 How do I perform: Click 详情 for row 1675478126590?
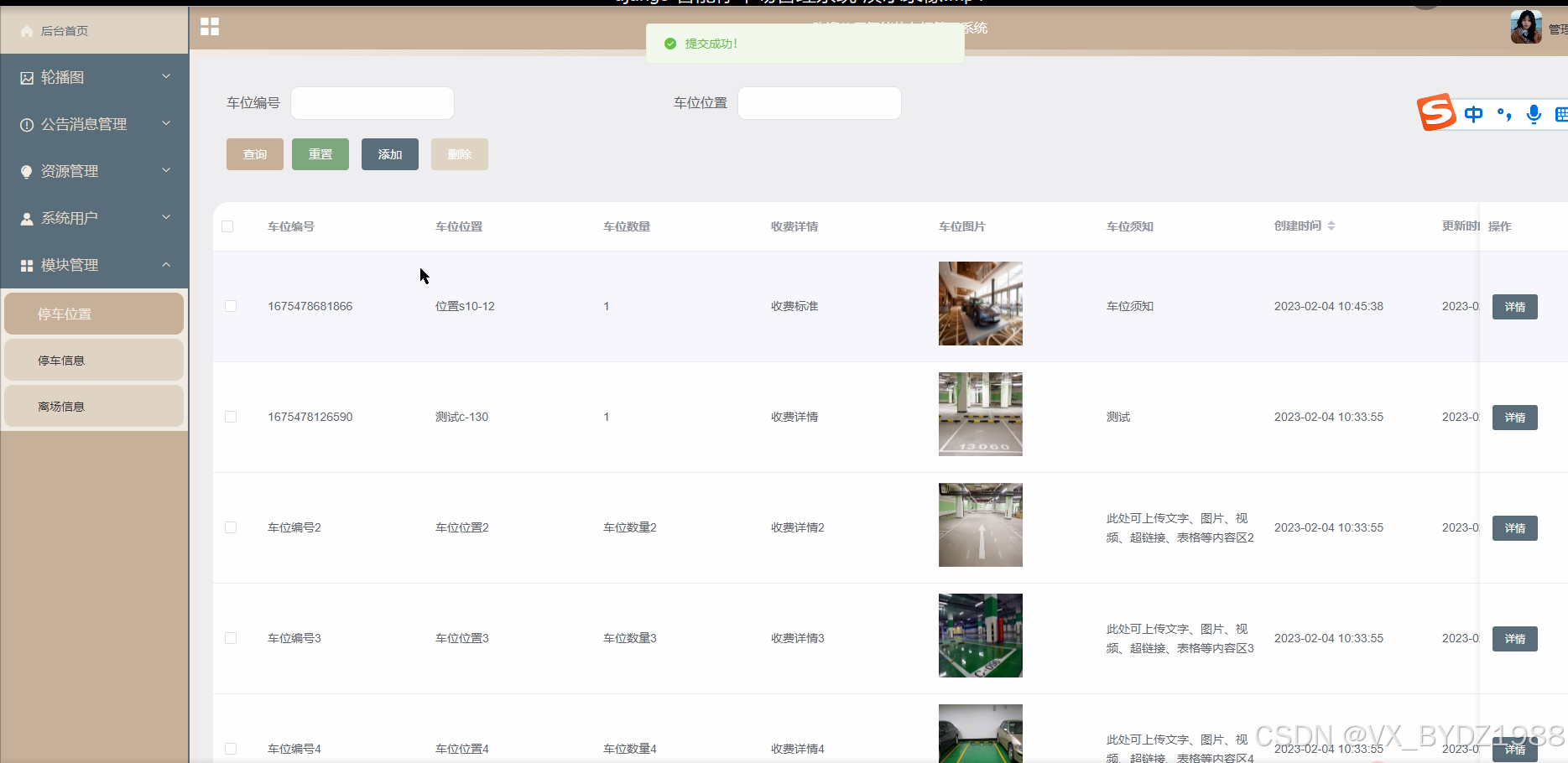1515,418
